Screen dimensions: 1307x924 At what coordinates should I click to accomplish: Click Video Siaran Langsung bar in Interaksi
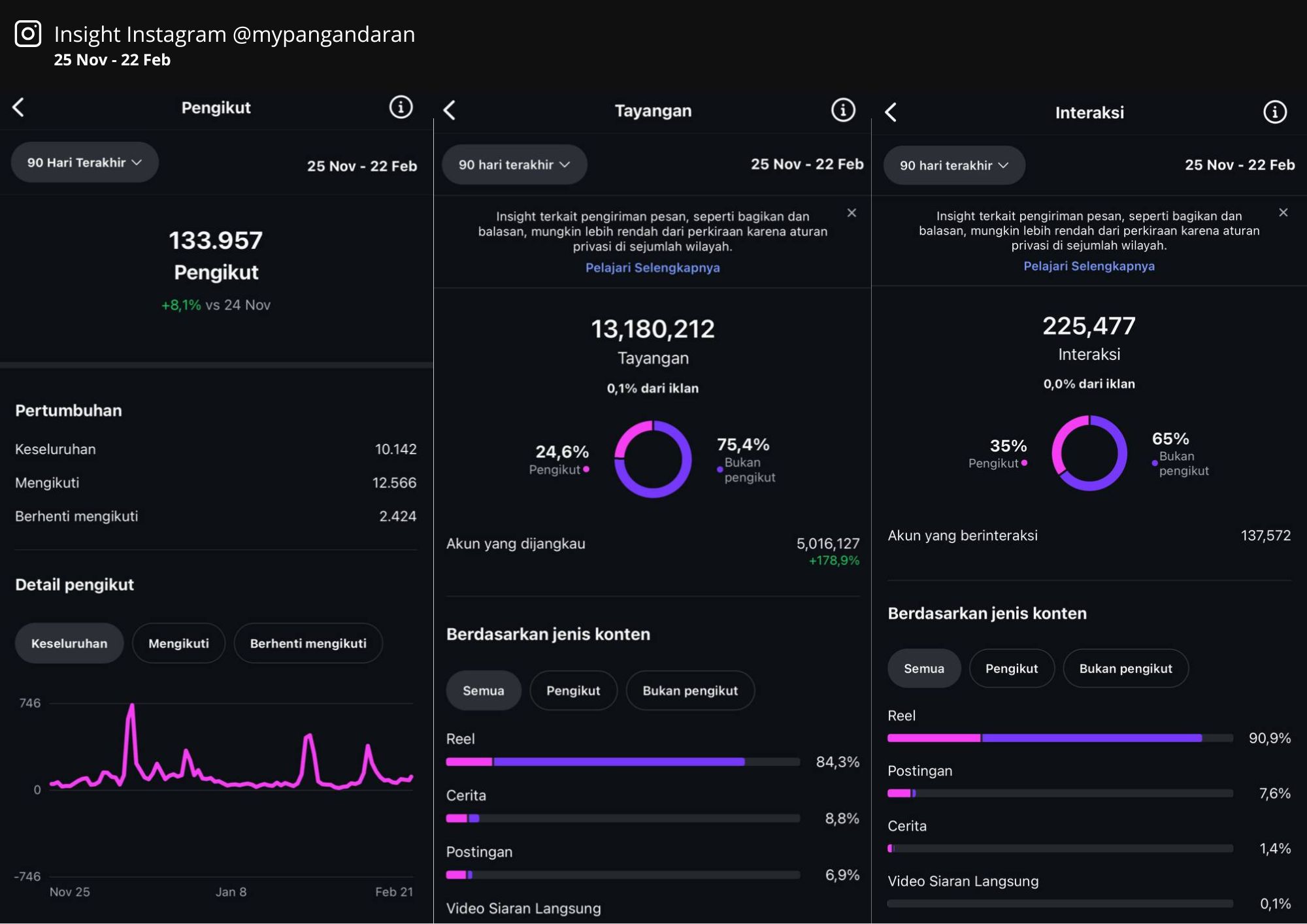pos(1060,904)
